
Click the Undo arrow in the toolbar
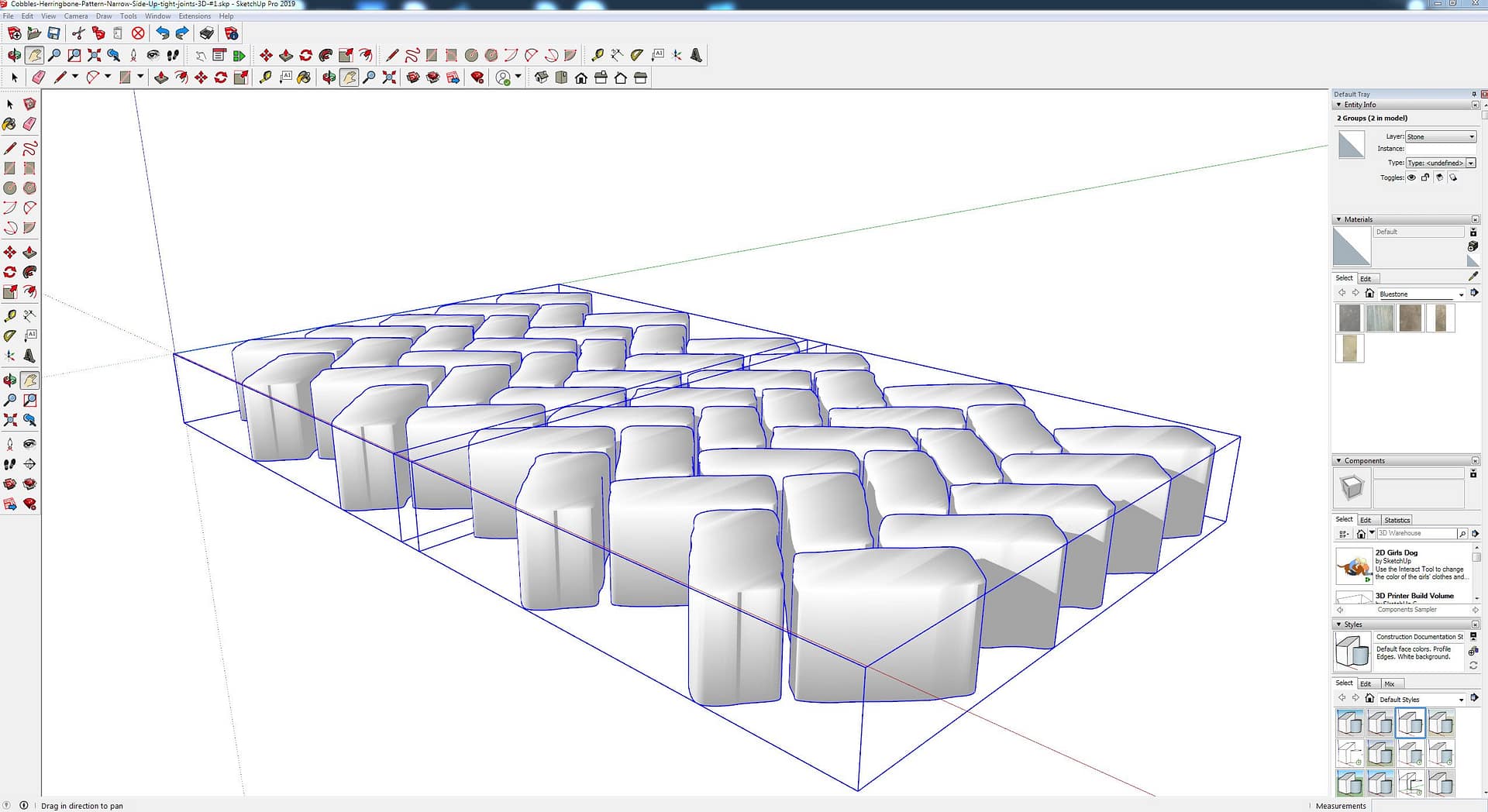pos(162,33)
